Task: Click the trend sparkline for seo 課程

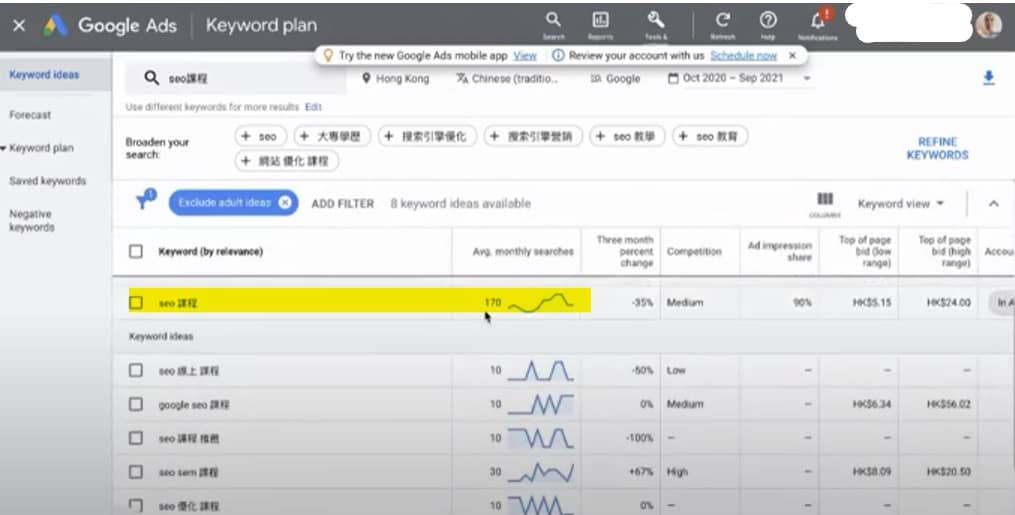Action: 541,302
